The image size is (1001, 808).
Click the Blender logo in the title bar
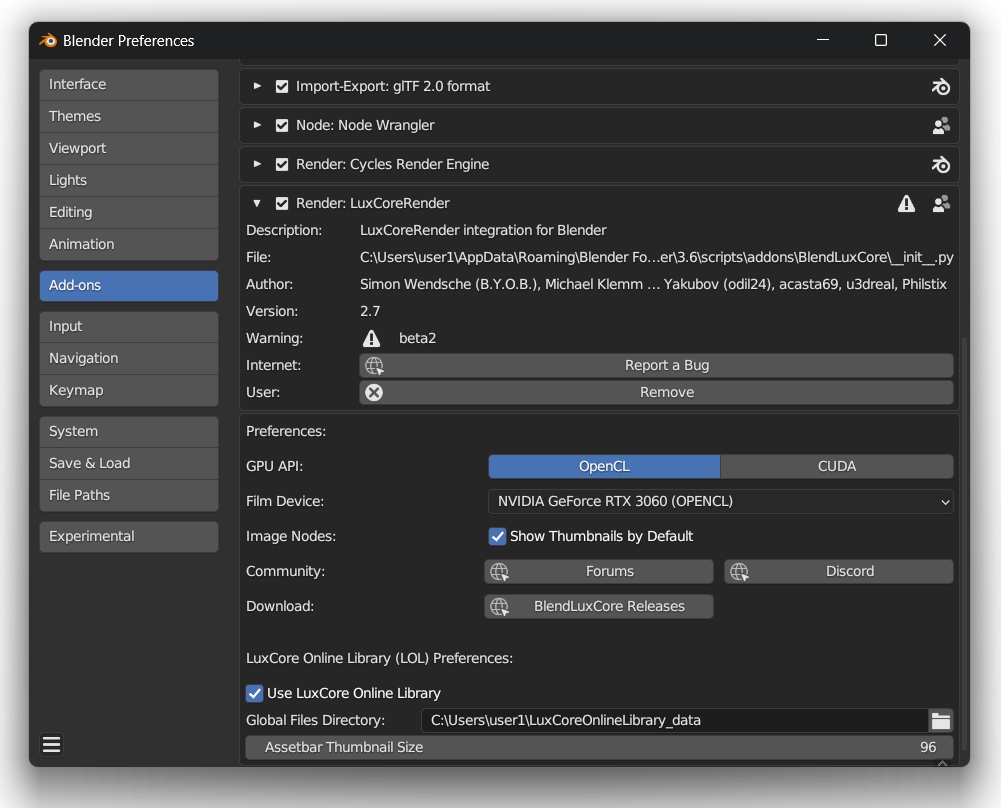point(48,41)
